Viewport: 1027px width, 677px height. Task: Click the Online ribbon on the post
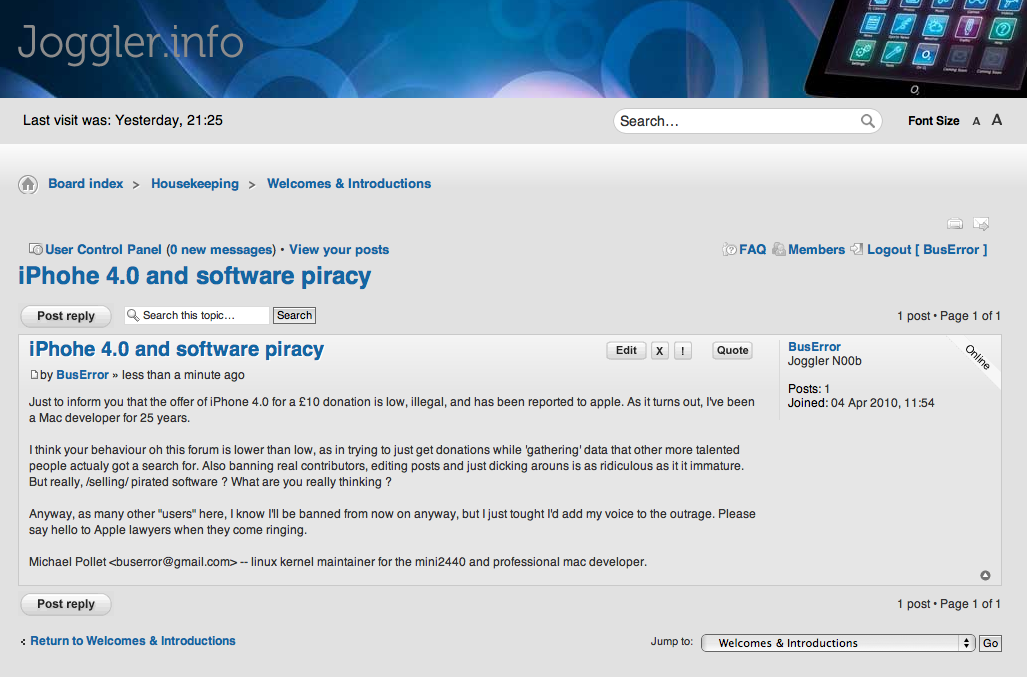tap(977, 357)
